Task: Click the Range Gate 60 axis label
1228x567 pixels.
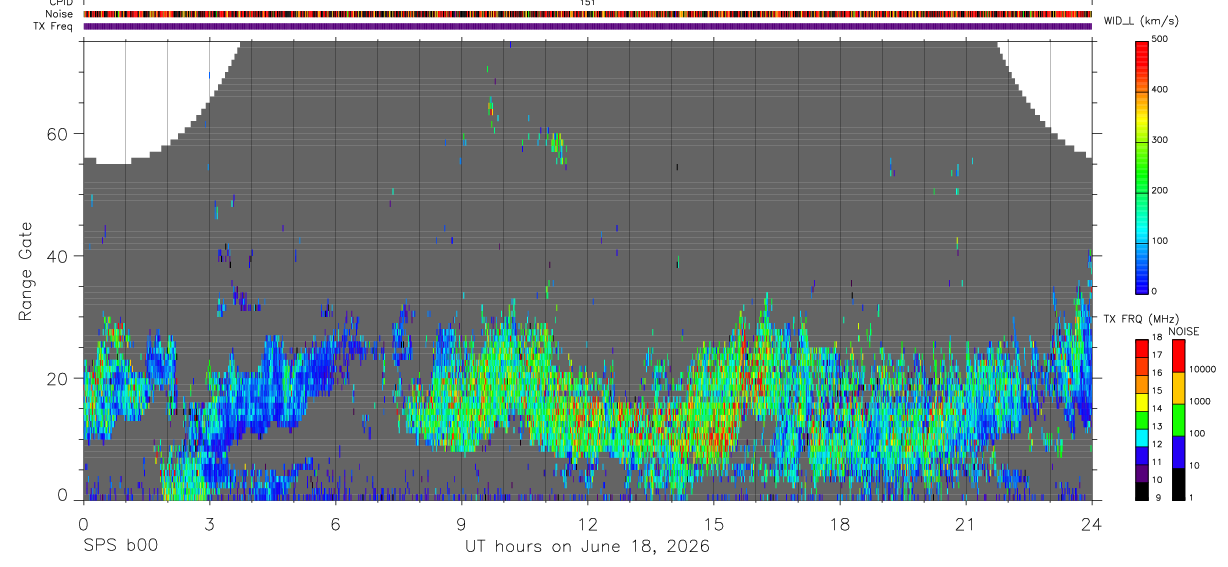Action: 60,134
